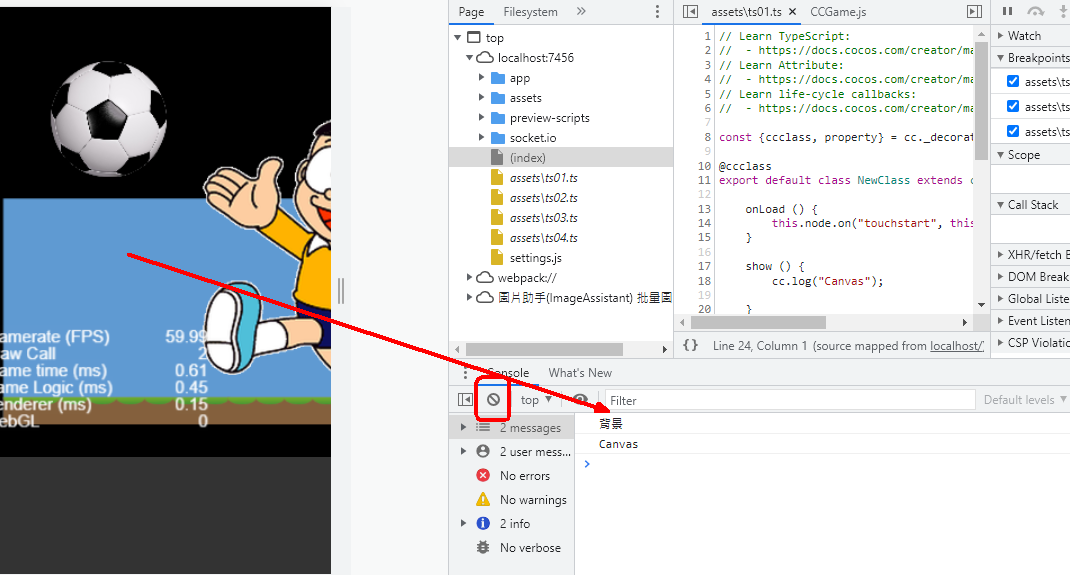The image size is (1070, 575).
Task: Hide the debugger sidebar pane
Action: click(974, 12)
